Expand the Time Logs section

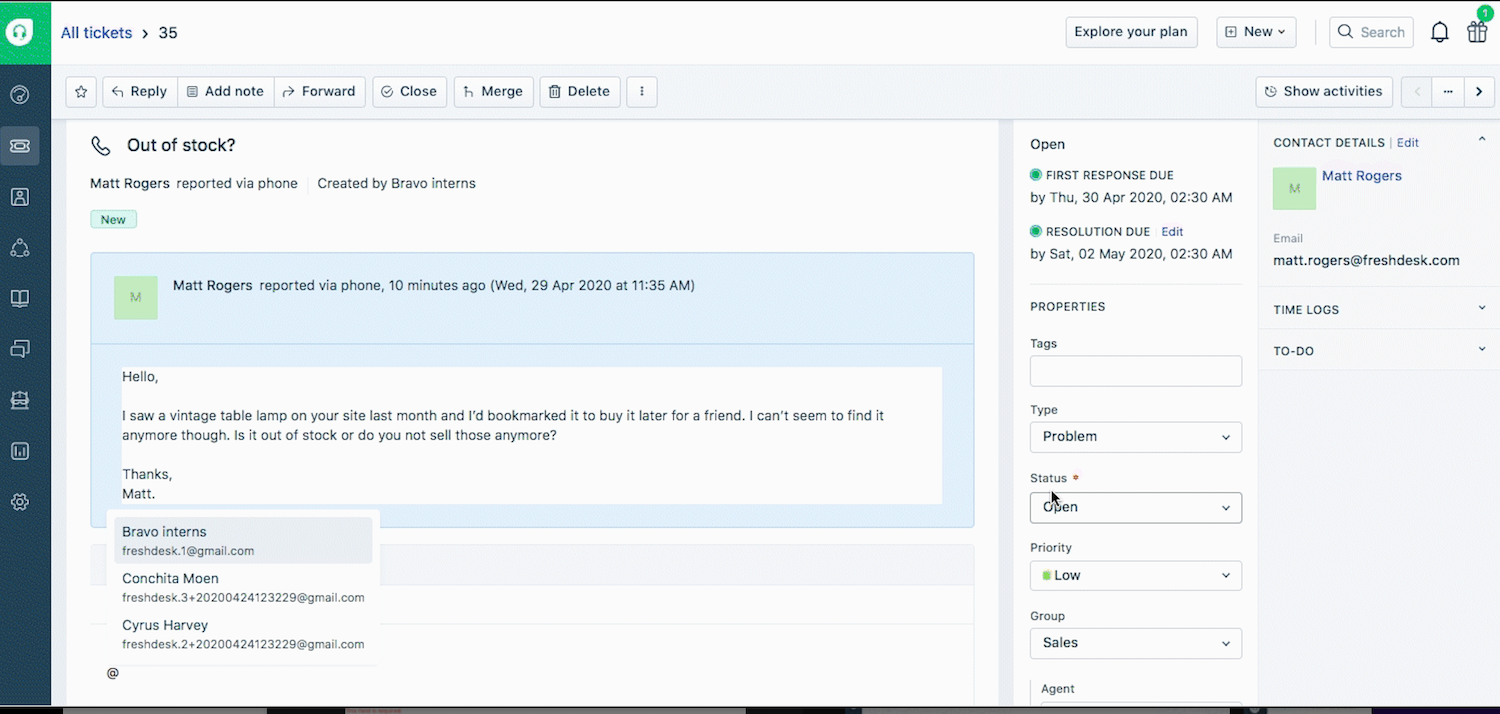tap(1482, 308)
